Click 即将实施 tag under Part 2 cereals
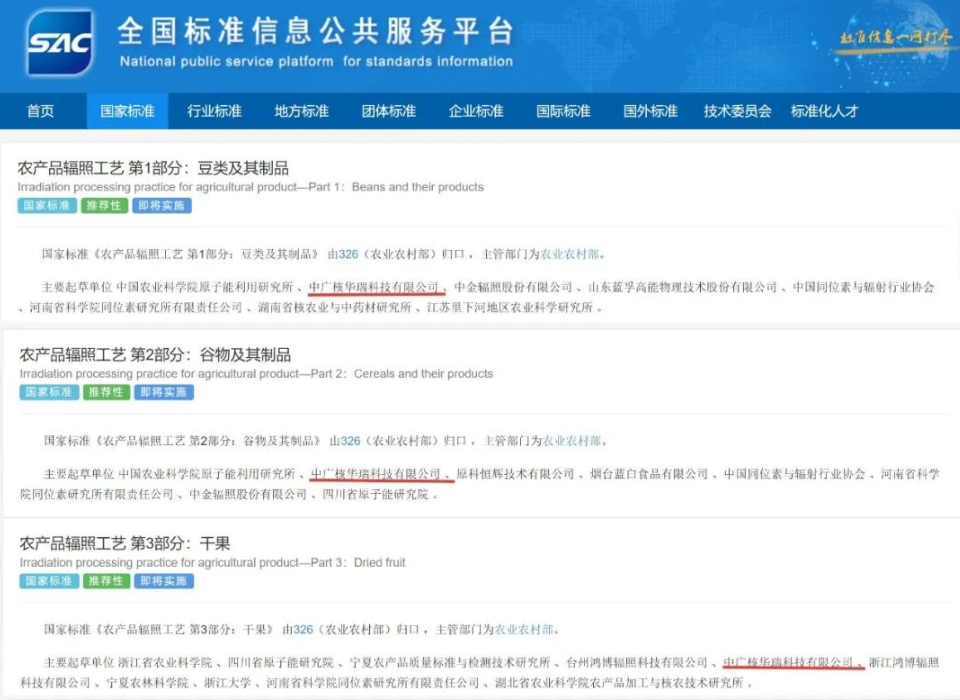Screen dimensions: 960x700 pyautogui.click(x=163, y=393)
